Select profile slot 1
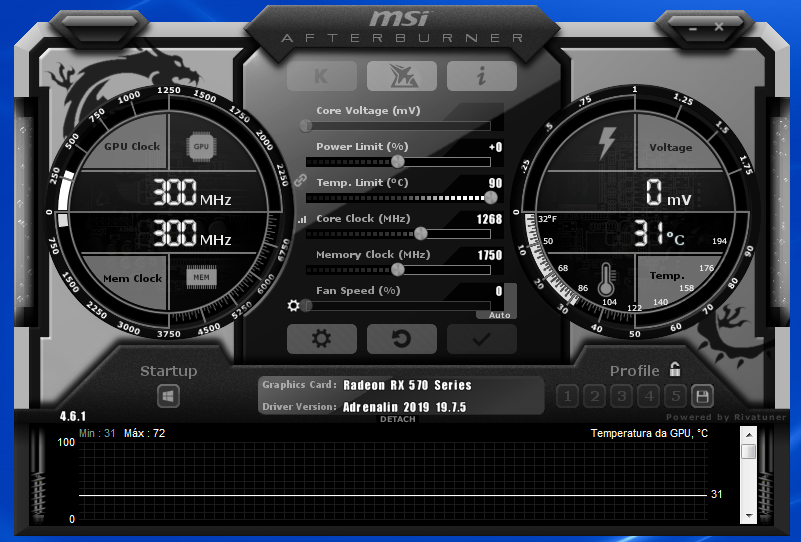Viewport: 801px width, 542px height. pyautogui.click(x=568, y=396)
